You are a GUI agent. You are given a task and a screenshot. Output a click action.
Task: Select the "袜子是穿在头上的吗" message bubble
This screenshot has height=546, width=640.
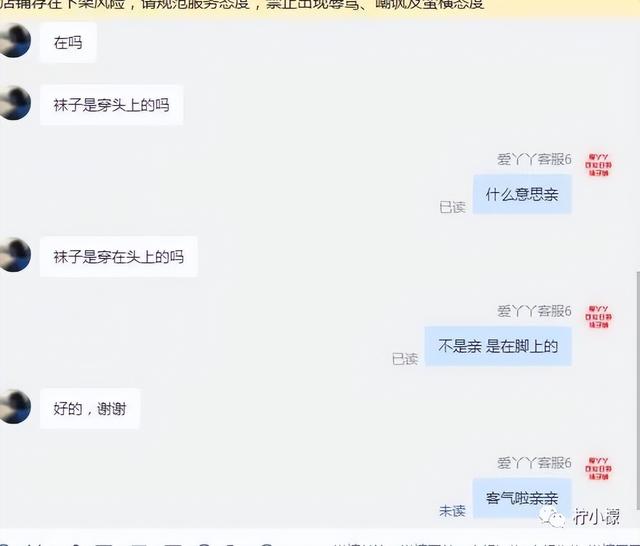(118, 257)
